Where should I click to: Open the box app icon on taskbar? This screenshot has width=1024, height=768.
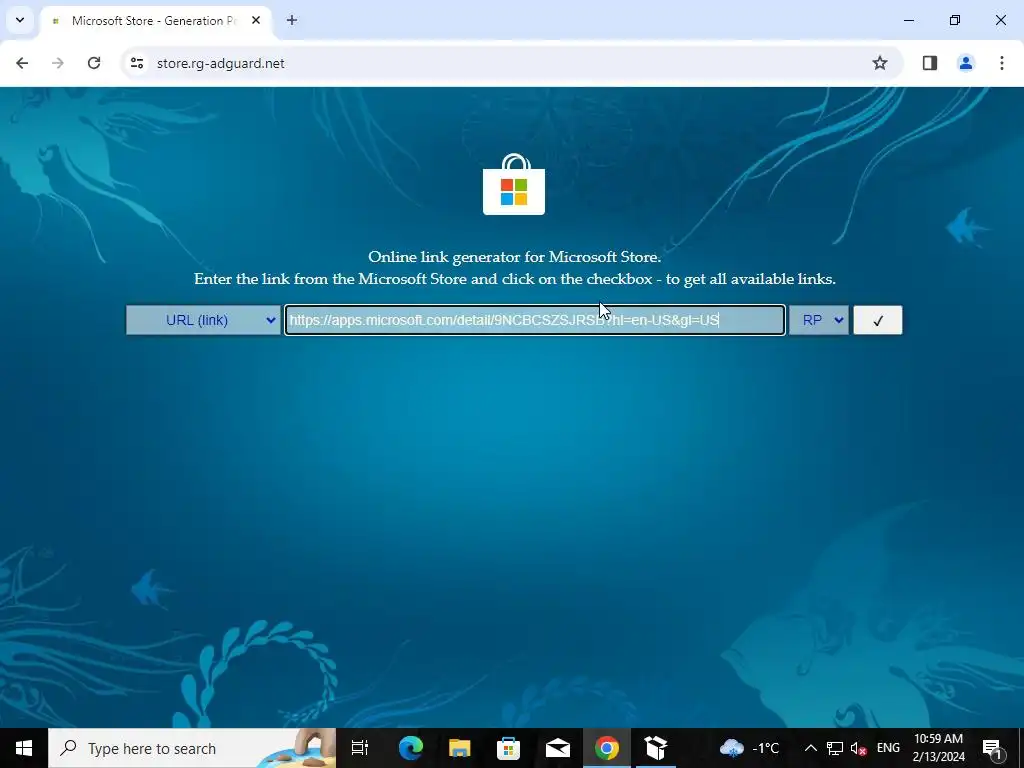tap(656, 748)
